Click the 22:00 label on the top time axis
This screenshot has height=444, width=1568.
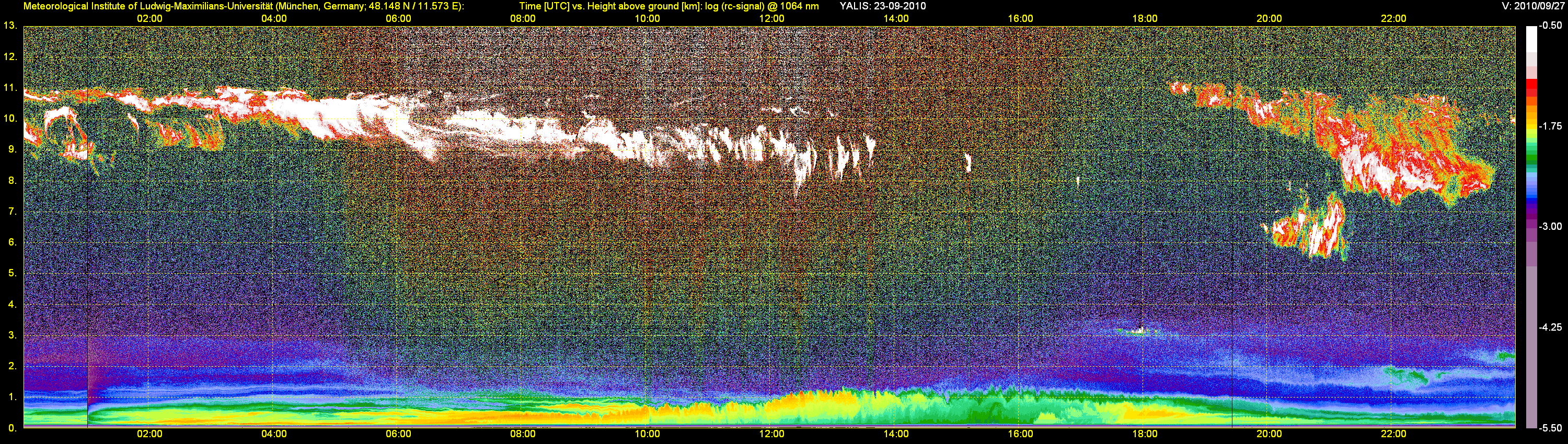coord(1394,18)
